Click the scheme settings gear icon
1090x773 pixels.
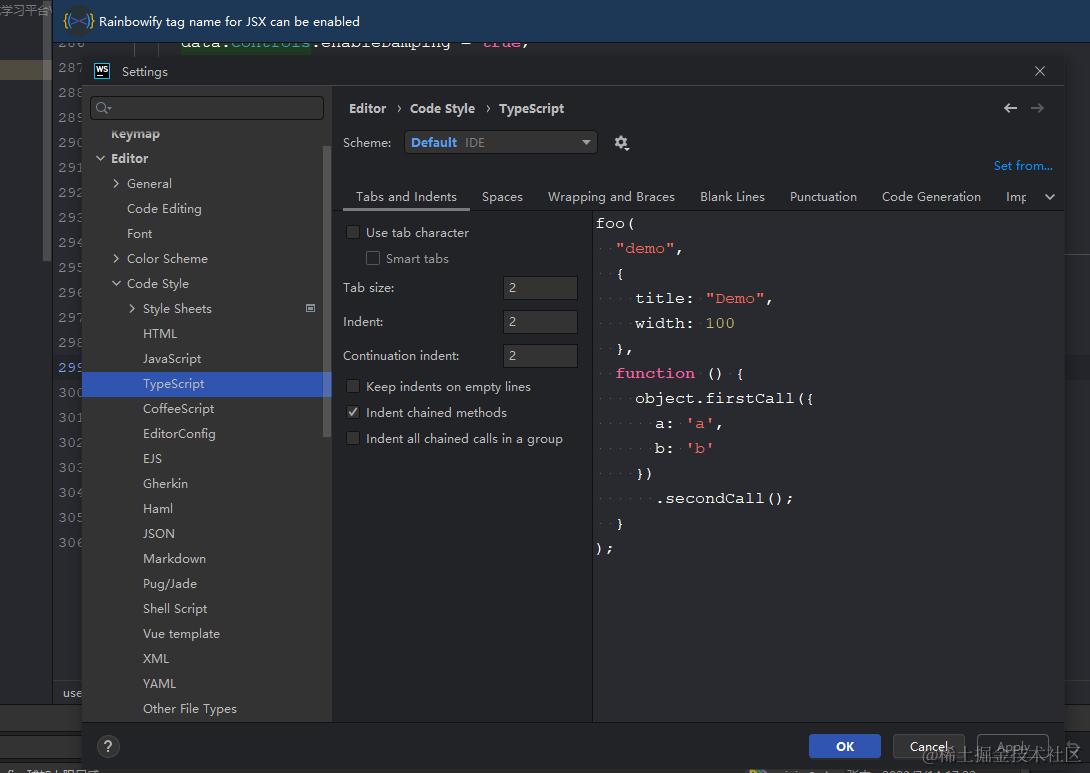pyautogui.click(x=621, y=143)
